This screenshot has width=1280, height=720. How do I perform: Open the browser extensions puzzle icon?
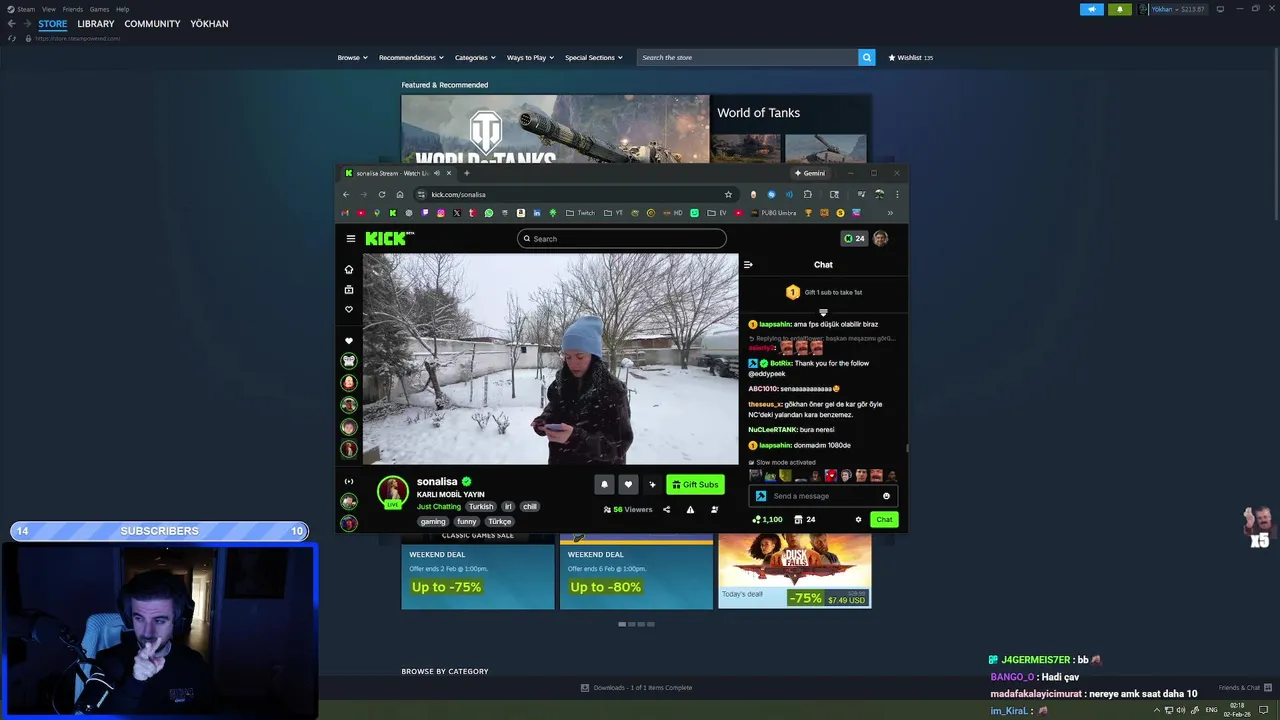(x=807, y=194)
